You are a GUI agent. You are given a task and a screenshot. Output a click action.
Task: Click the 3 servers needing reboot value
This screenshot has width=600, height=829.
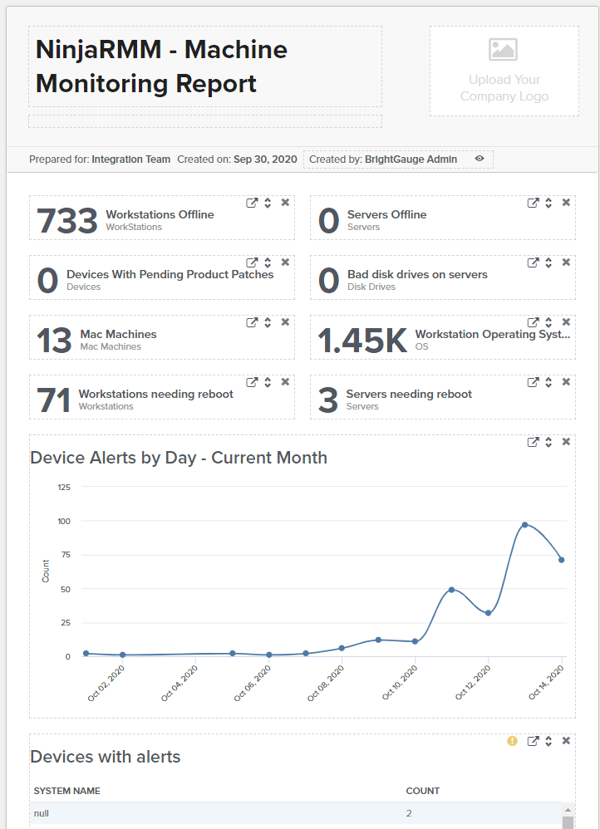pos(328,400)
